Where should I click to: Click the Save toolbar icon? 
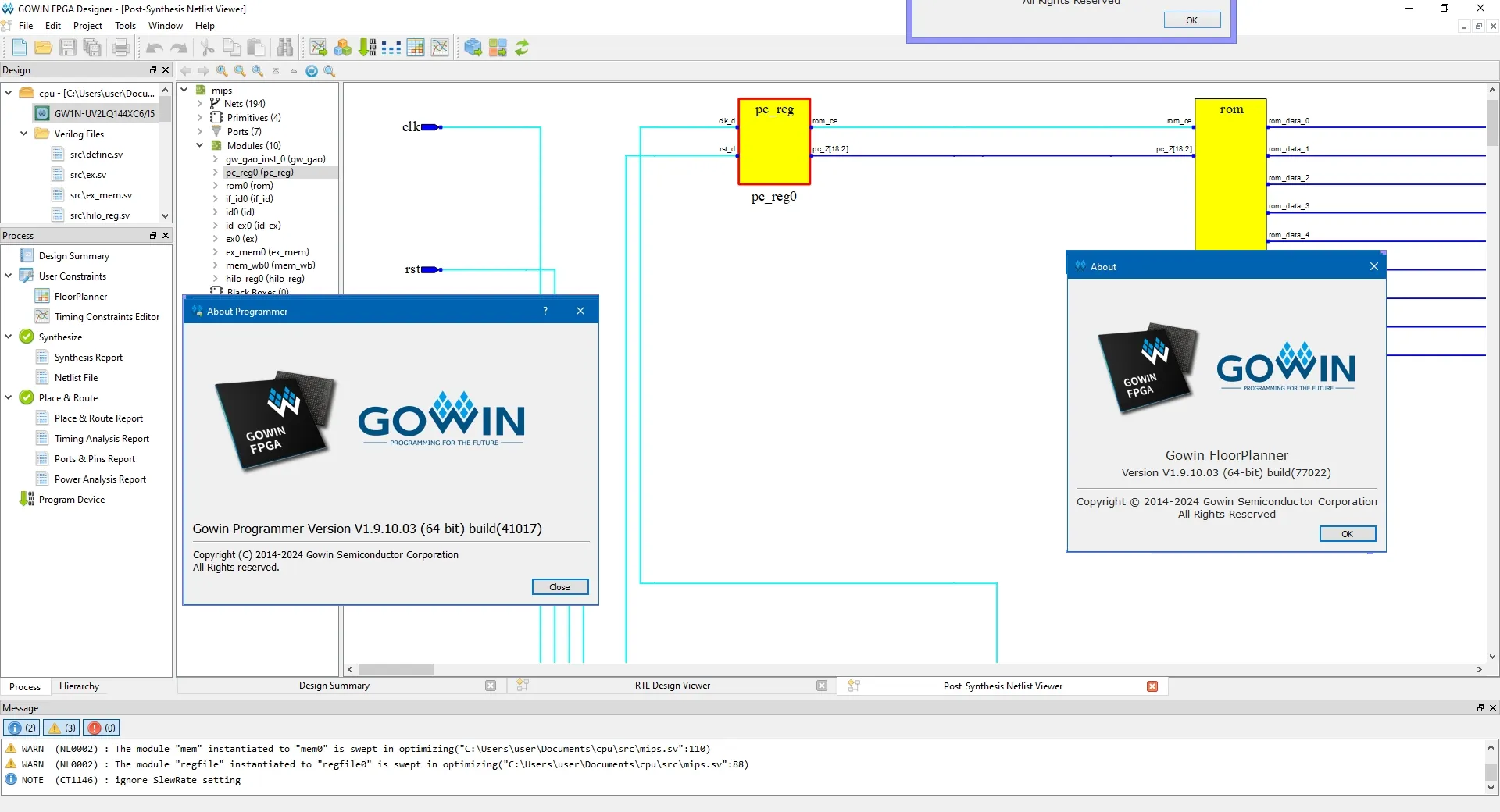click(x=68, y=48)
